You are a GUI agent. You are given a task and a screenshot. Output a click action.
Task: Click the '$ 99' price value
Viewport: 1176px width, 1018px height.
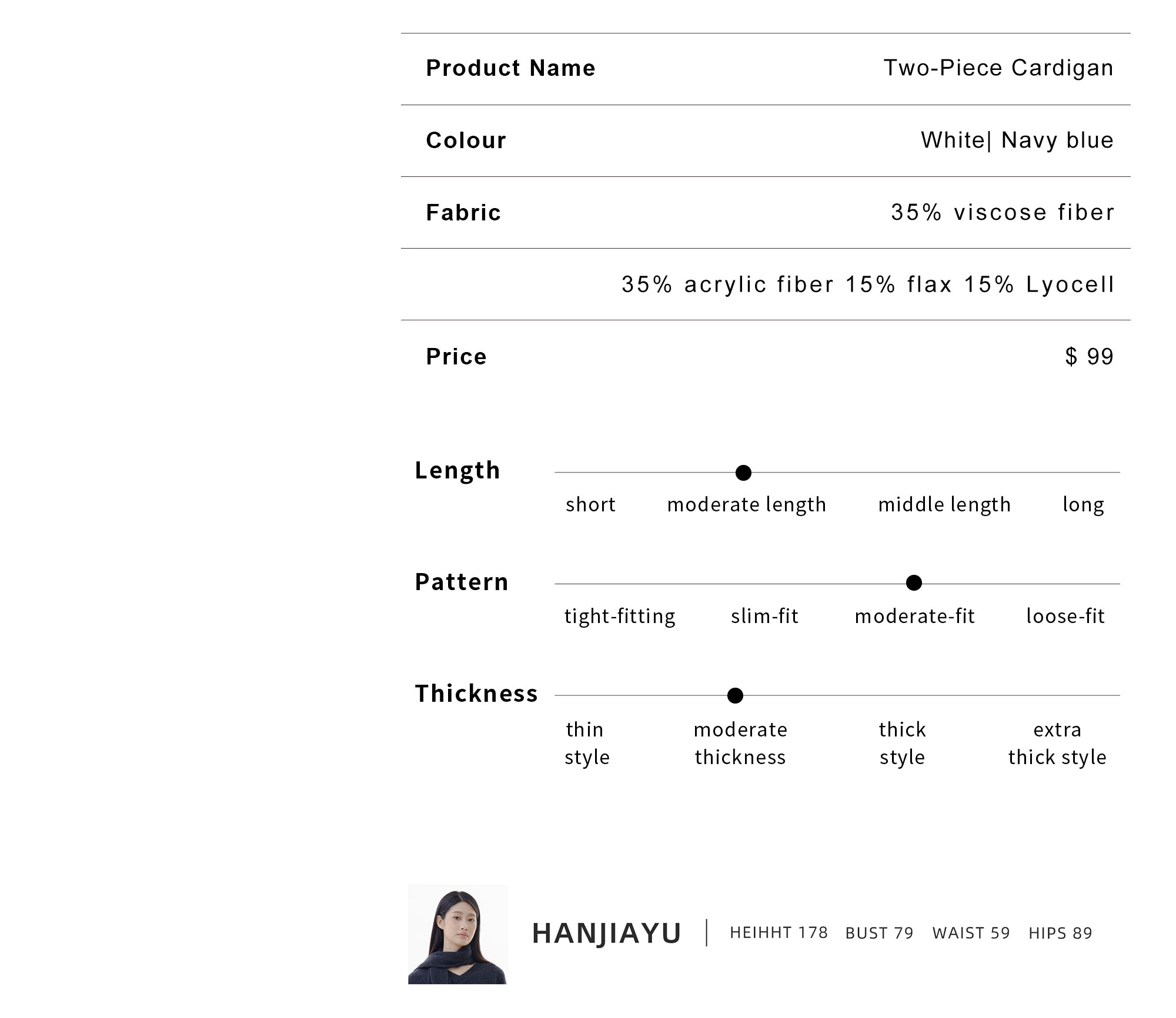pos(1089,356)
